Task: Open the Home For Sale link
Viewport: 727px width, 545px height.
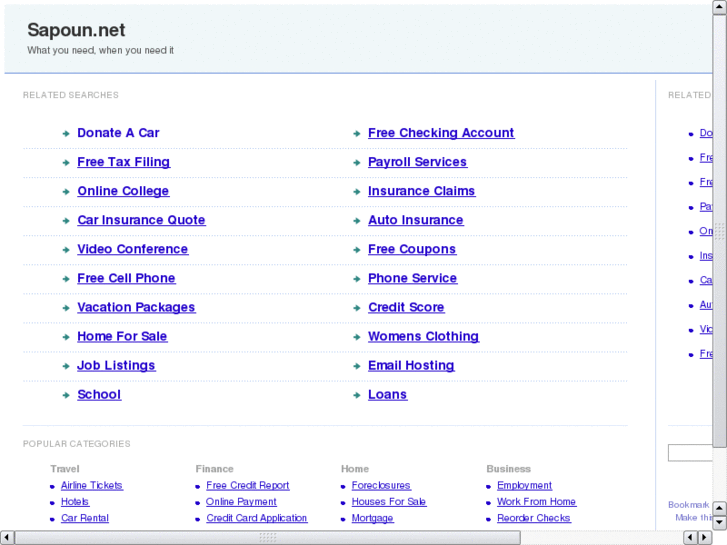Action: 122,336
